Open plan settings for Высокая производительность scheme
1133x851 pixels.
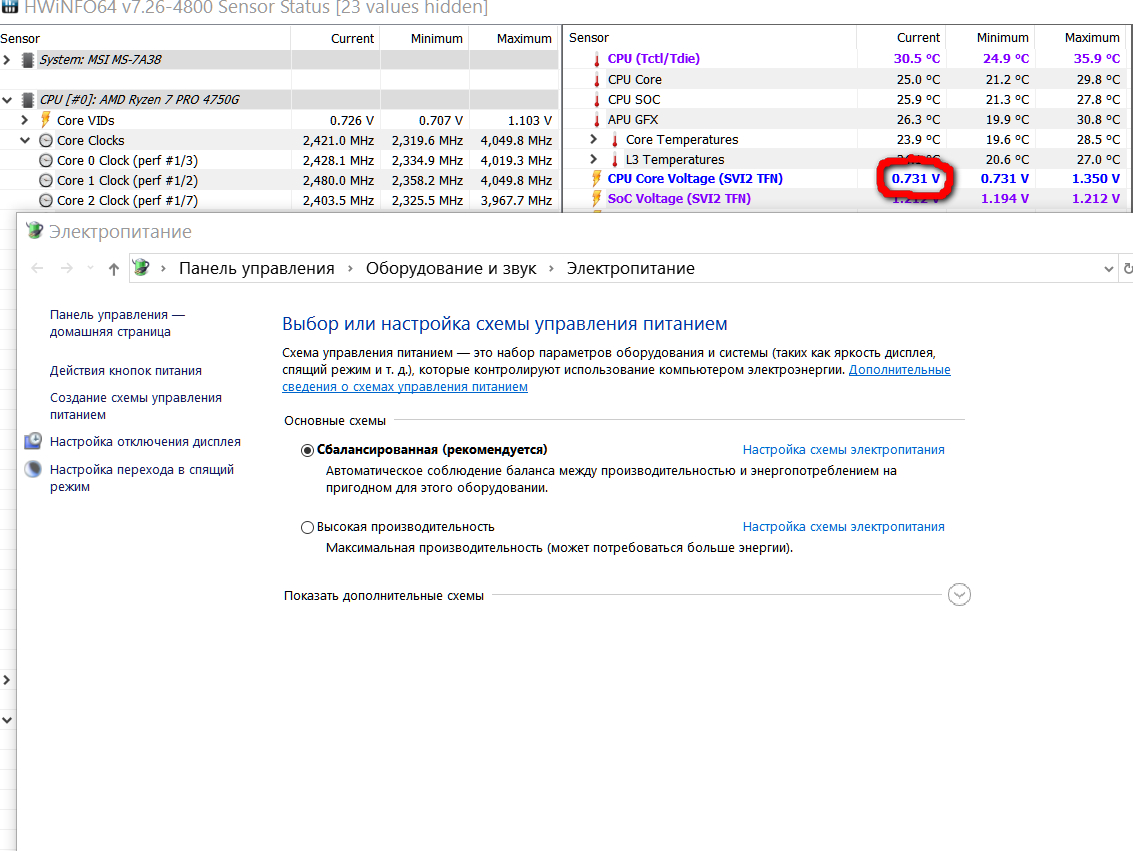(x=843, y=527)
